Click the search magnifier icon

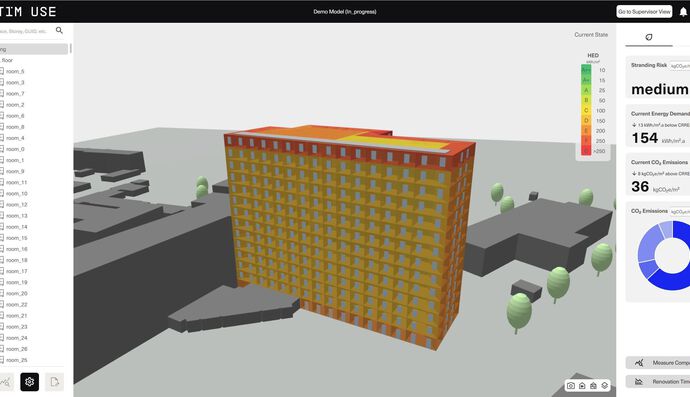59,30
